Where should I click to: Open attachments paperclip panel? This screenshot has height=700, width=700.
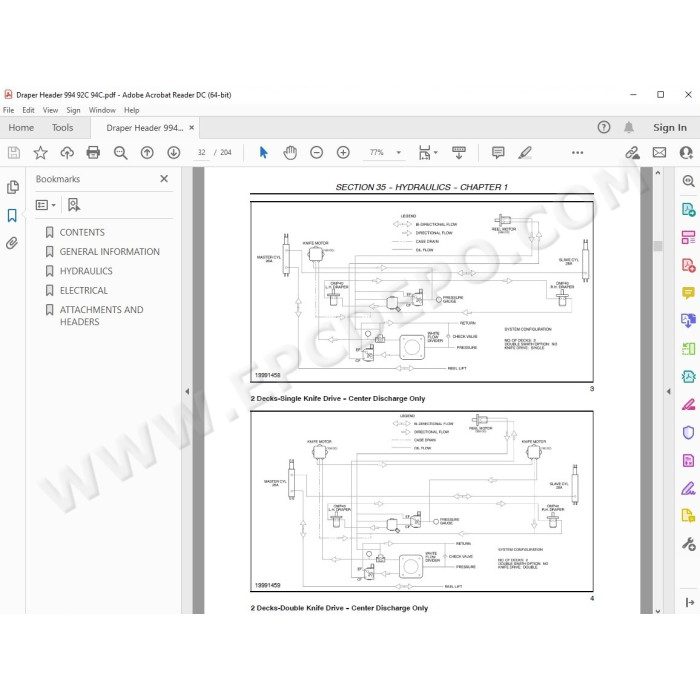click(x=12, y=243)
